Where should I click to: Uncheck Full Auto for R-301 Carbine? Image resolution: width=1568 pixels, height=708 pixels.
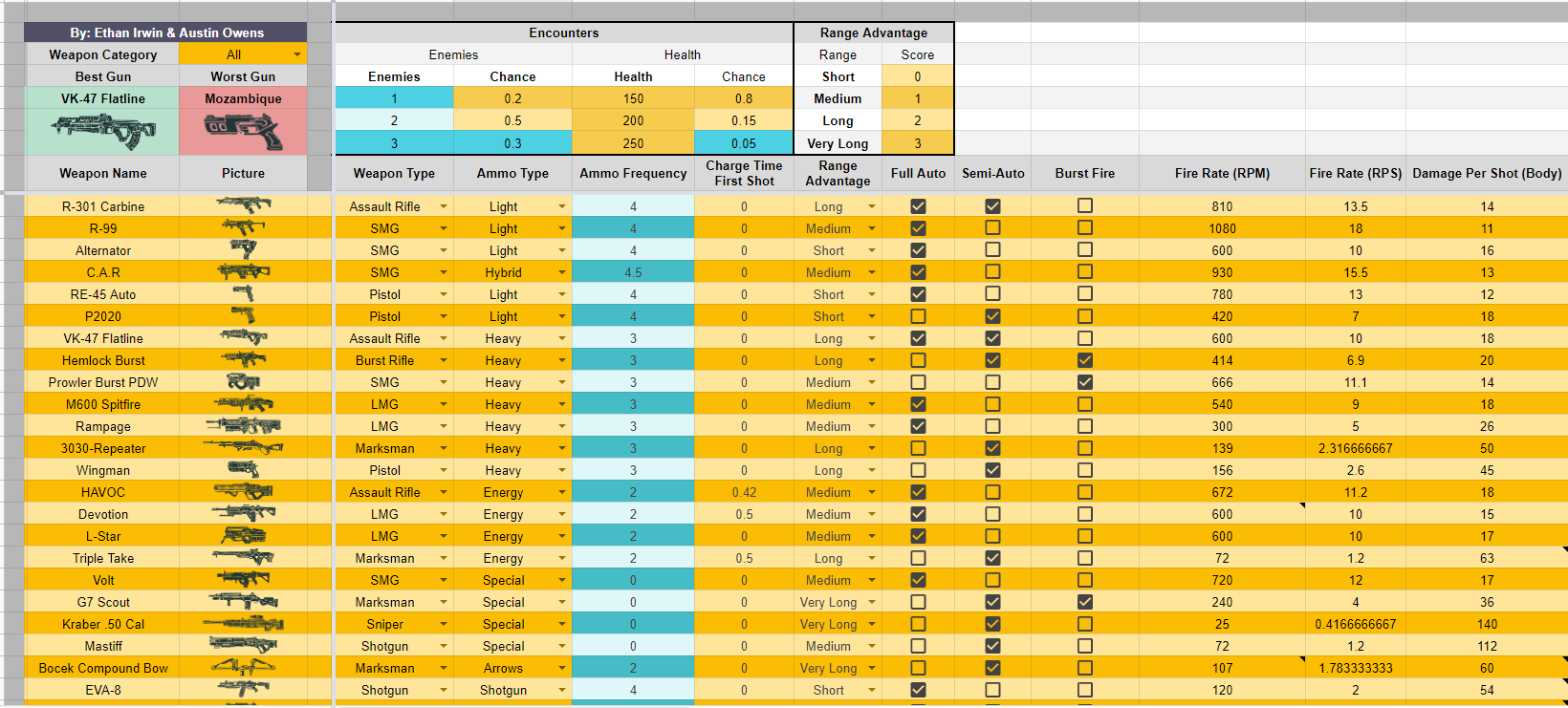pyautogui.click(x=918, y=205)
